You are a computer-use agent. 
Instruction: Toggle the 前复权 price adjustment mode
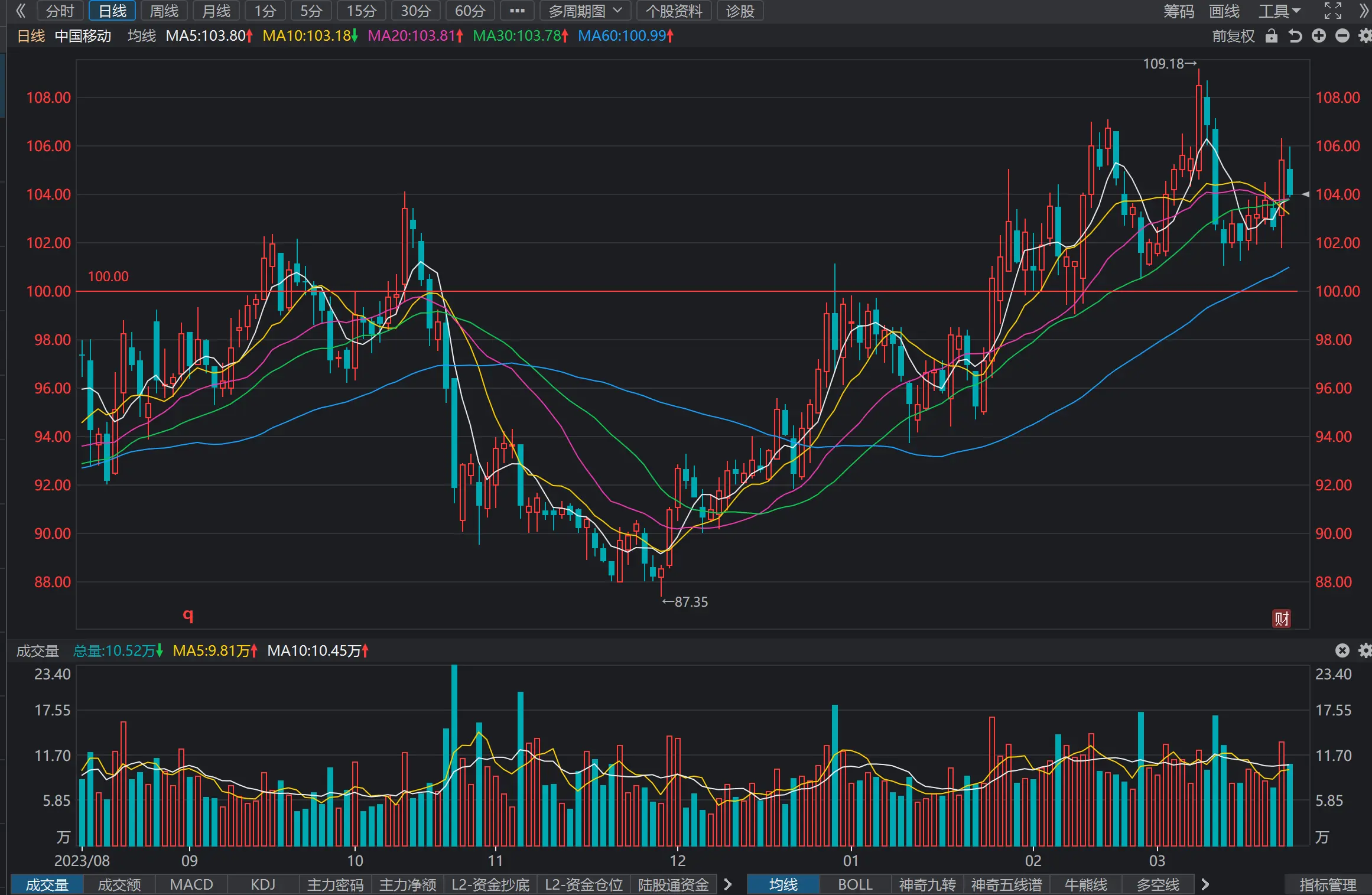pyautogui.click(x=1233, y=36)
